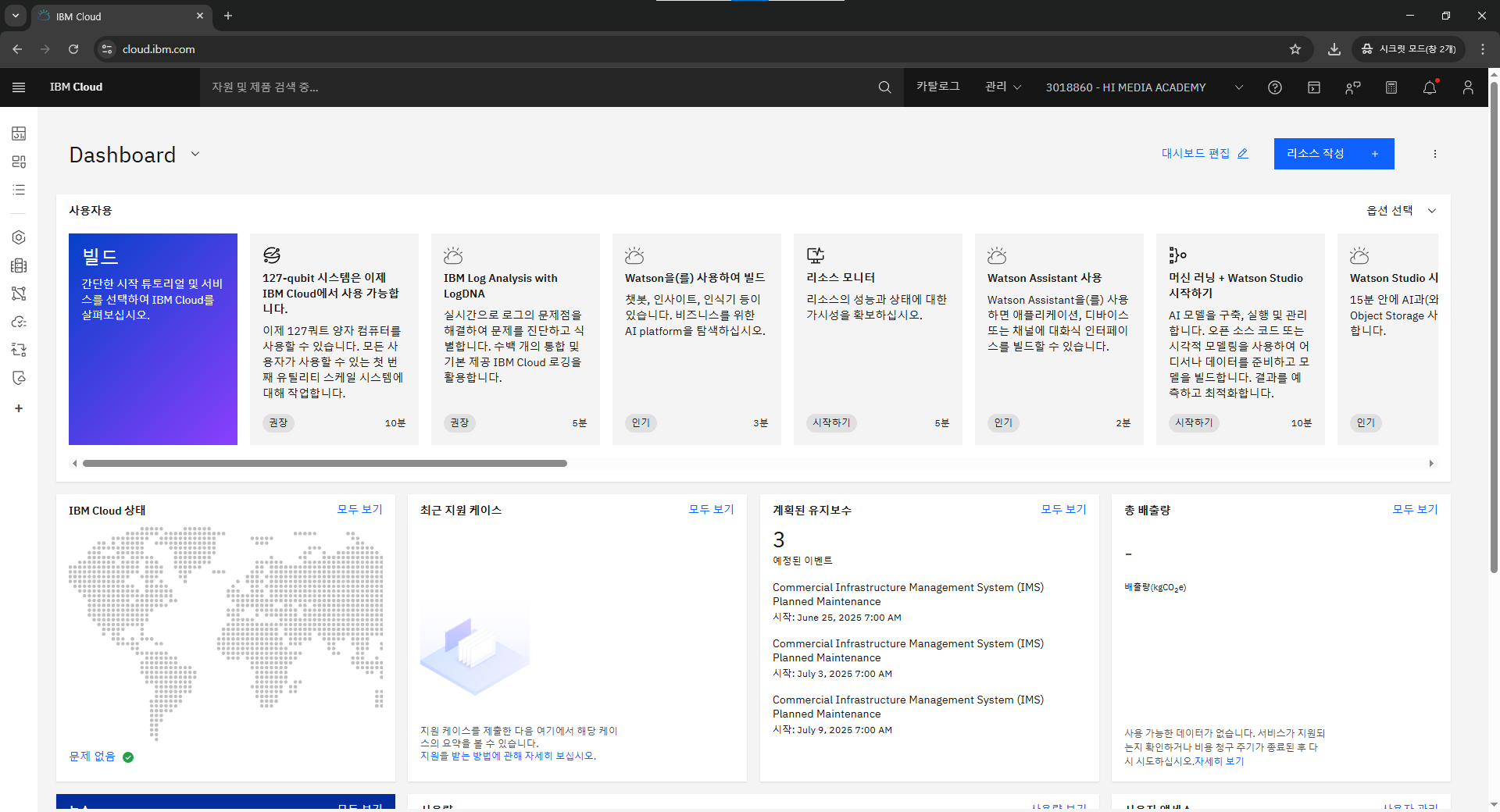Open the network nodes icon in sidebar

[x=19, y=294]
